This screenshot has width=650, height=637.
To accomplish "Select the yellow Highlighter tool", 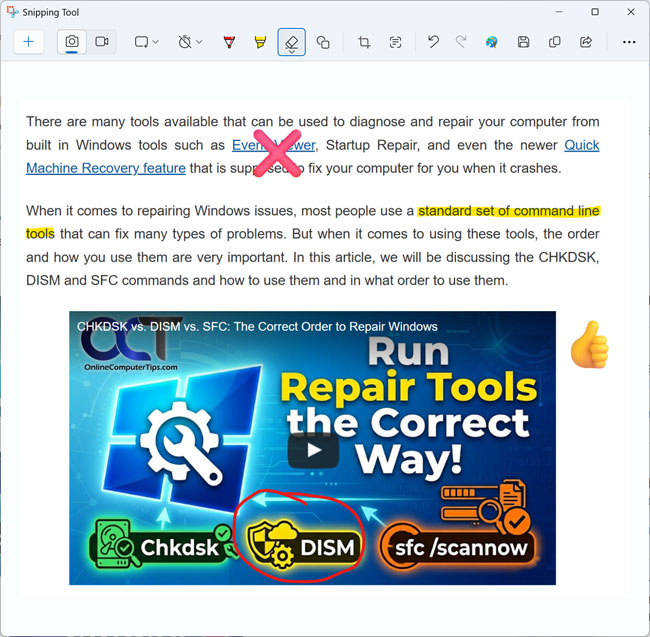I will (x=260, y=42).
